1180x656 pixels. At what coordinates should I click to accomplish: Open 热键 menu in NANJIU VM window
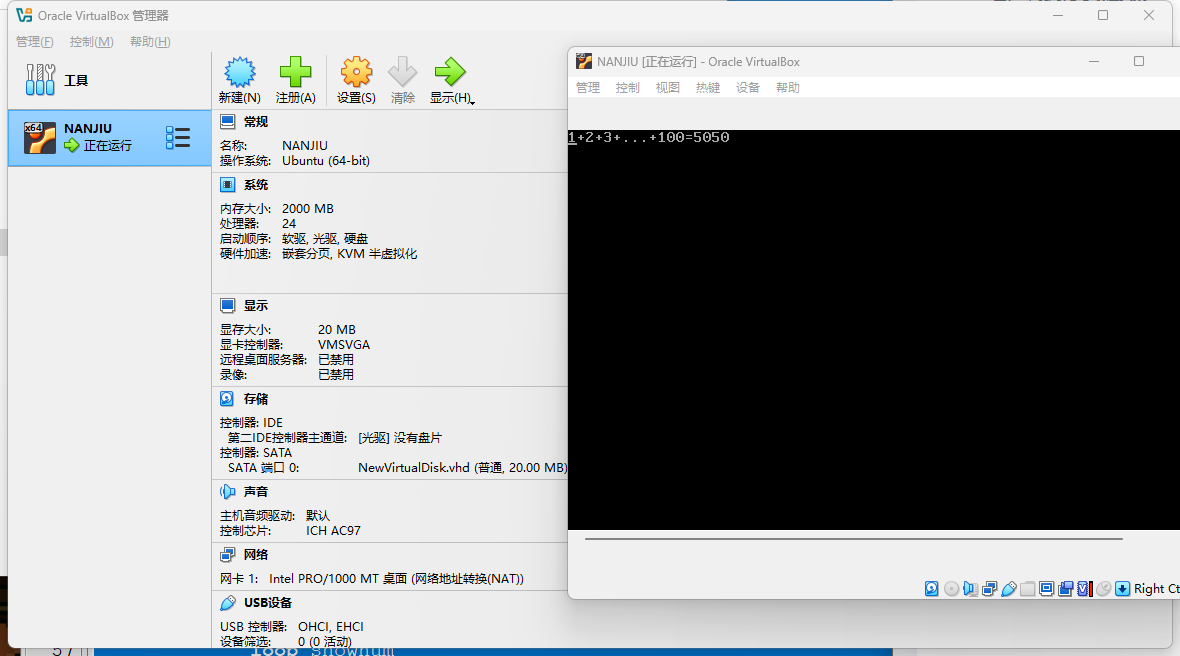(707, 87)
